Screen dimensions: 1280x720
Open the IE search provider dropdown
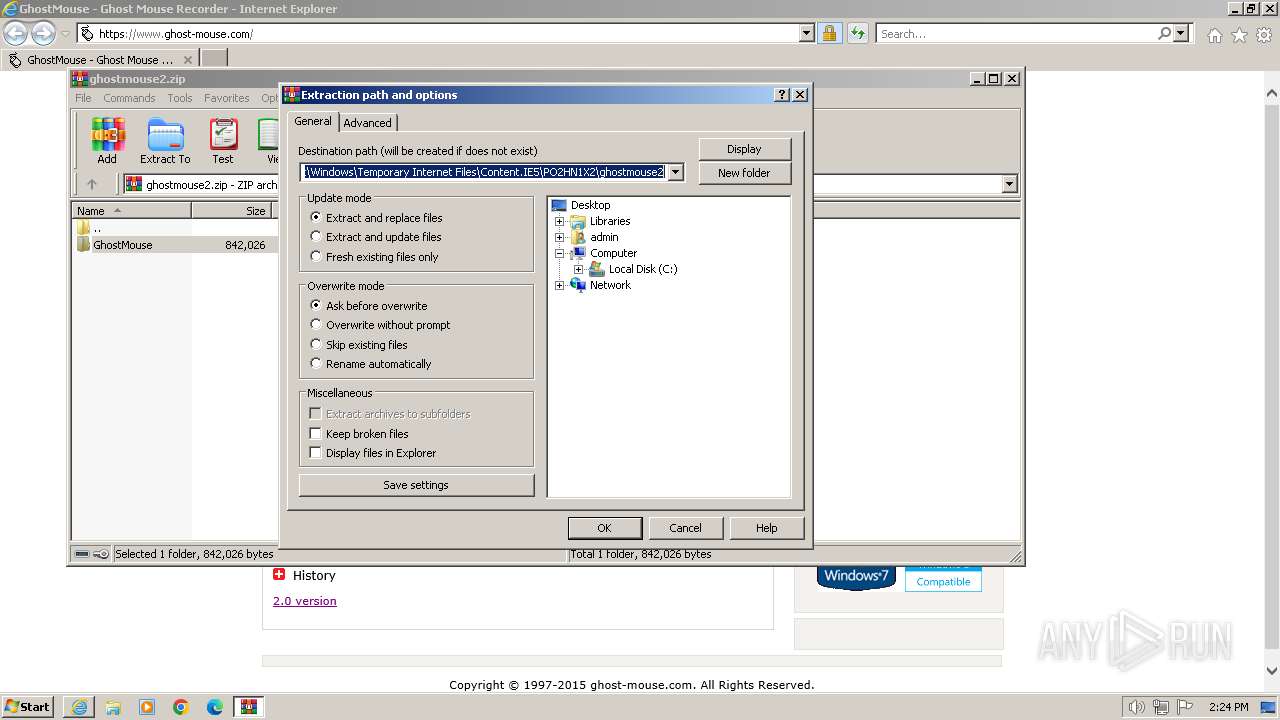(1181, 33)
